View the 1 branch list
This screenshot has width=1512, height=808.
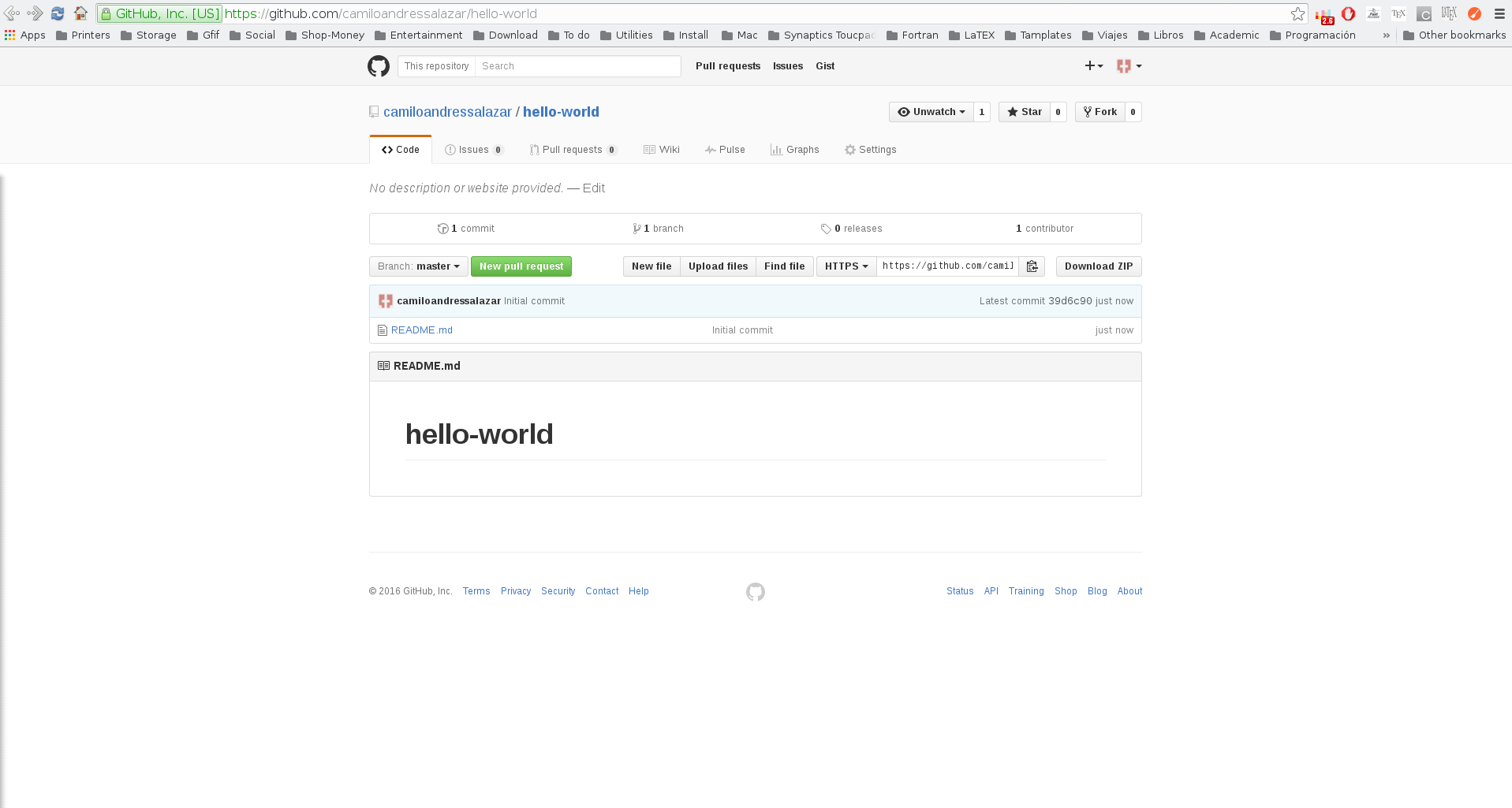click(x=659, y=229)
